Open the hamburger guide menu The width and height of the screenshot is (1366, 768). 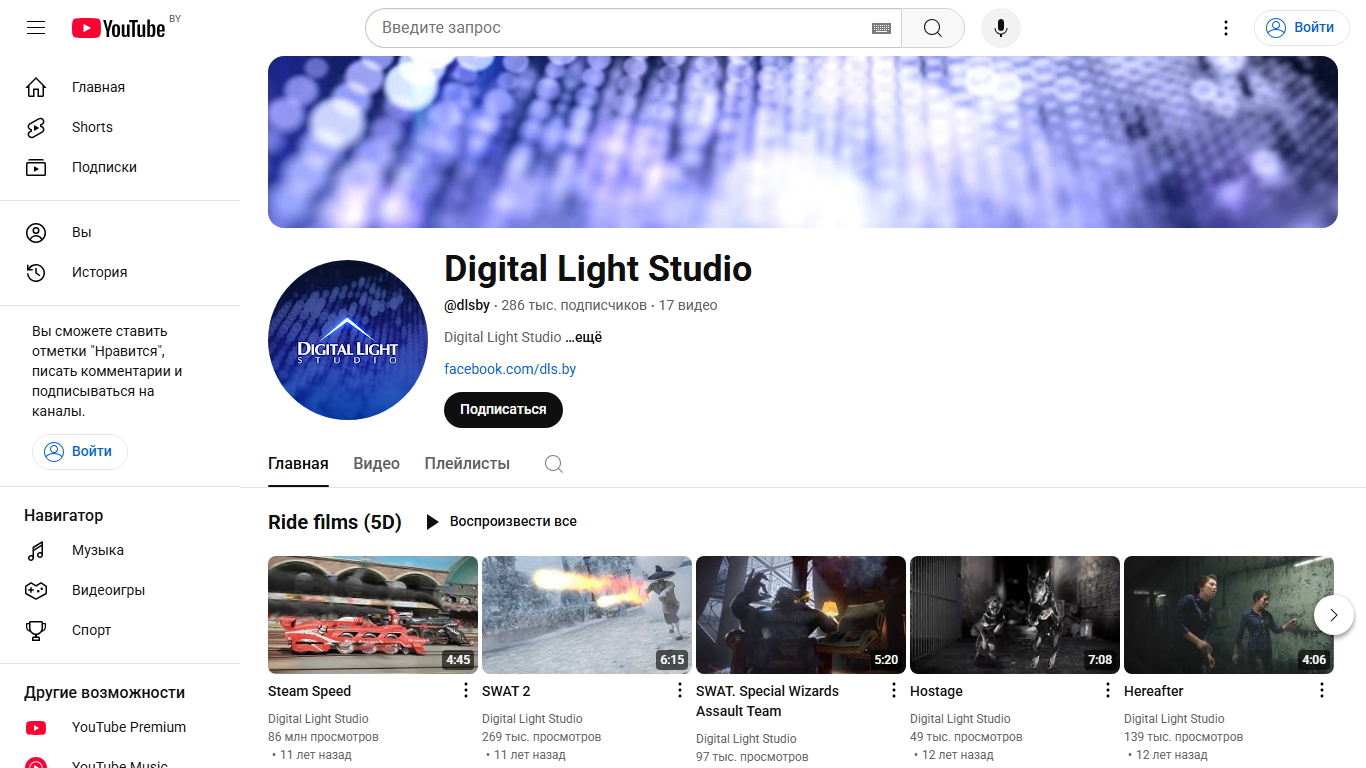pos(36,28)
